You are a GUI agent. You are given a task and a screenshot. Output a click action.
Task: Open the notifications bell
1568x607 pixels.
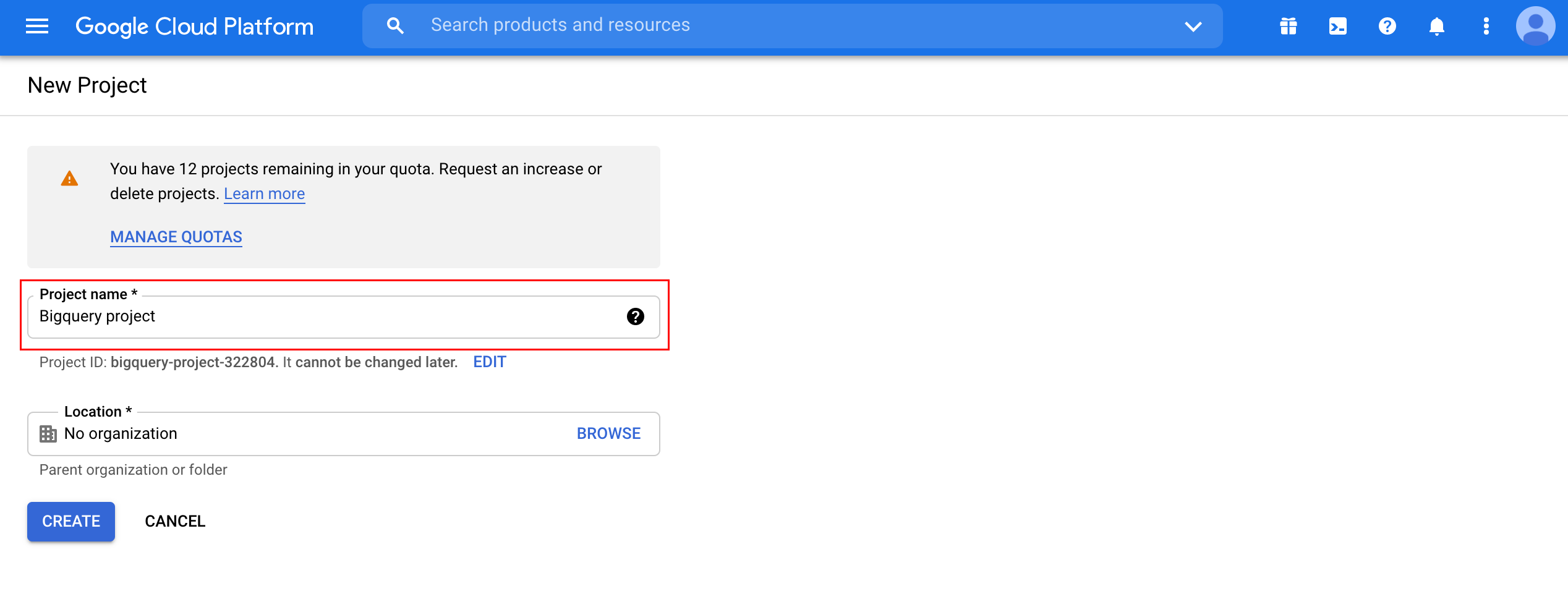[1437, 26]
